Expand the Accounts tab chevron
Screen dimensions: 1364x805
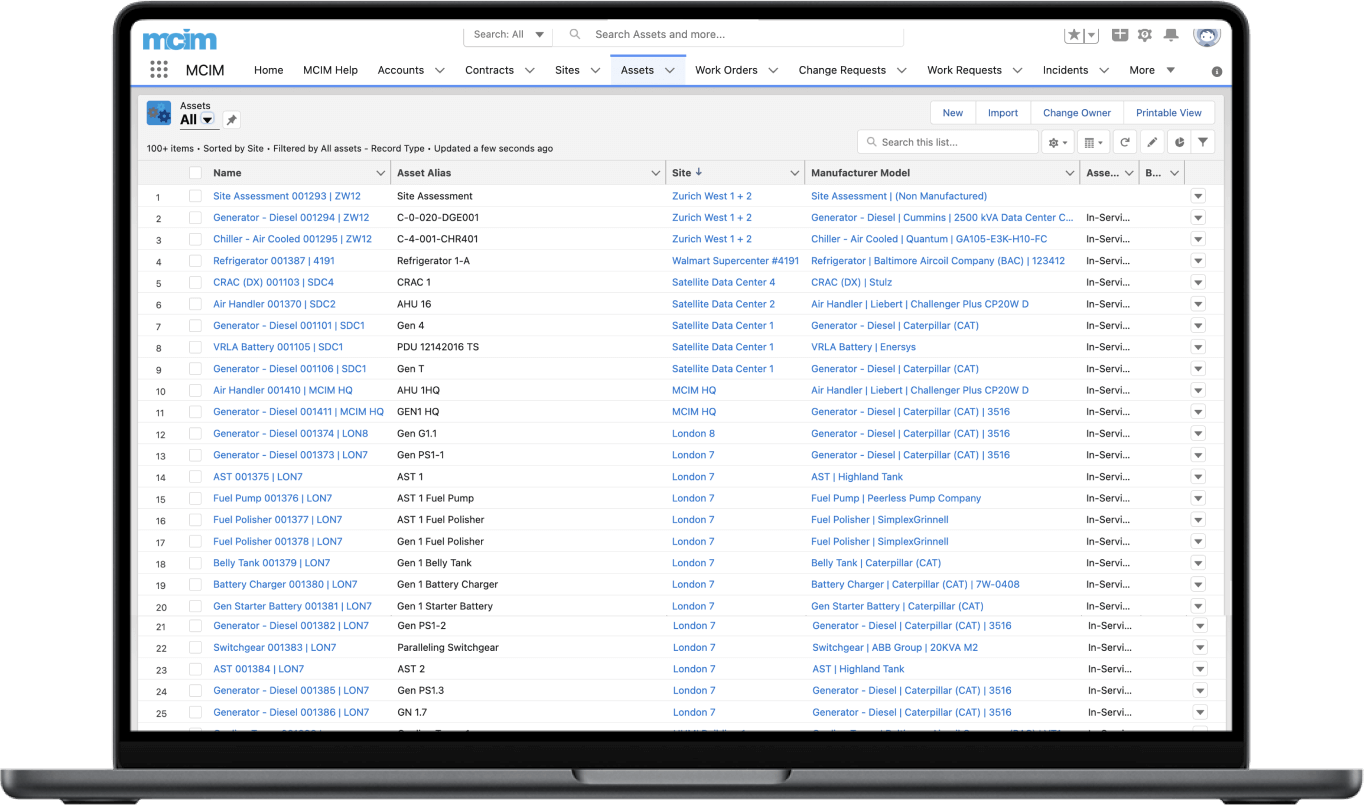[439, 71]
